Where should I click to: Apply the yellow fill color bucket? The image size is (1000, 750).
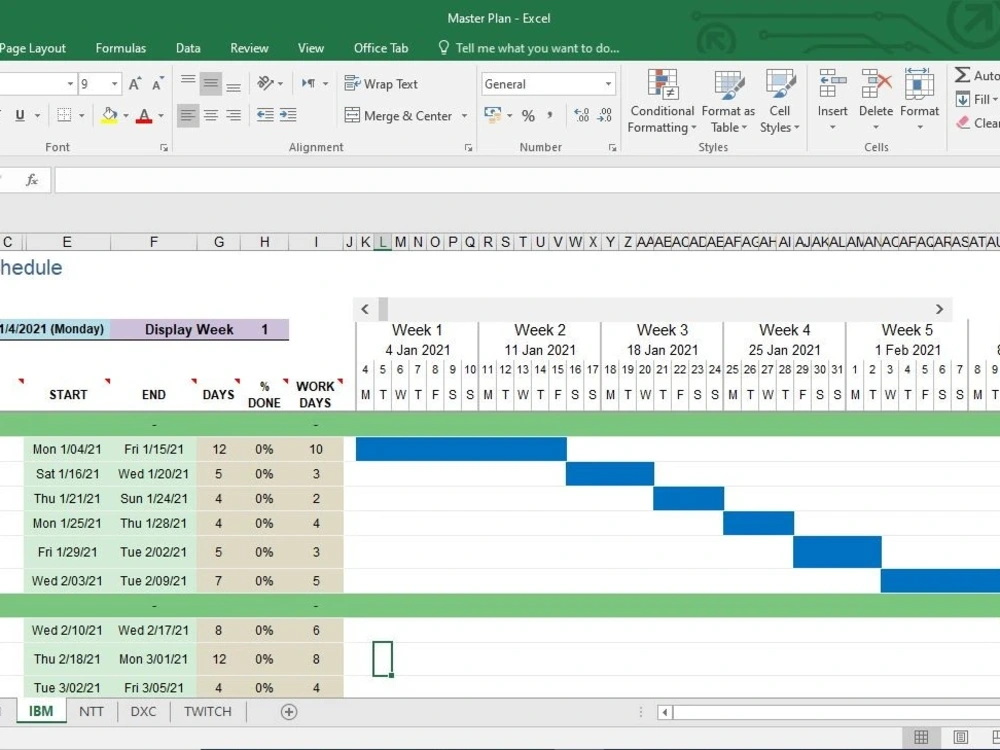(109, 115)
